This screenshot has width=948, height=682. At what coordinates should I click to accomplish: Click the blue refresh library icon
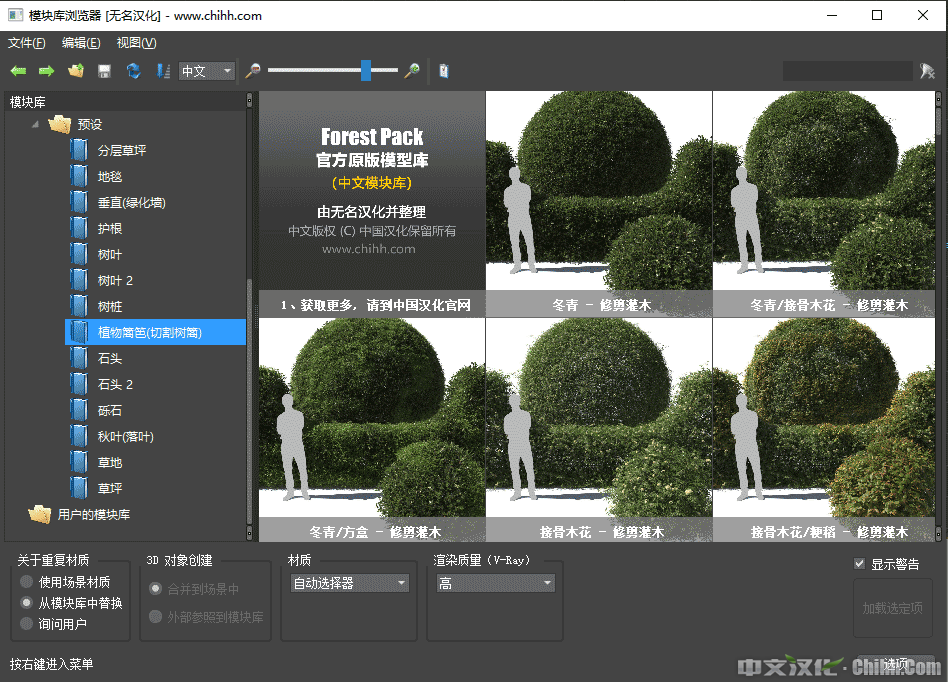point(133,71)
